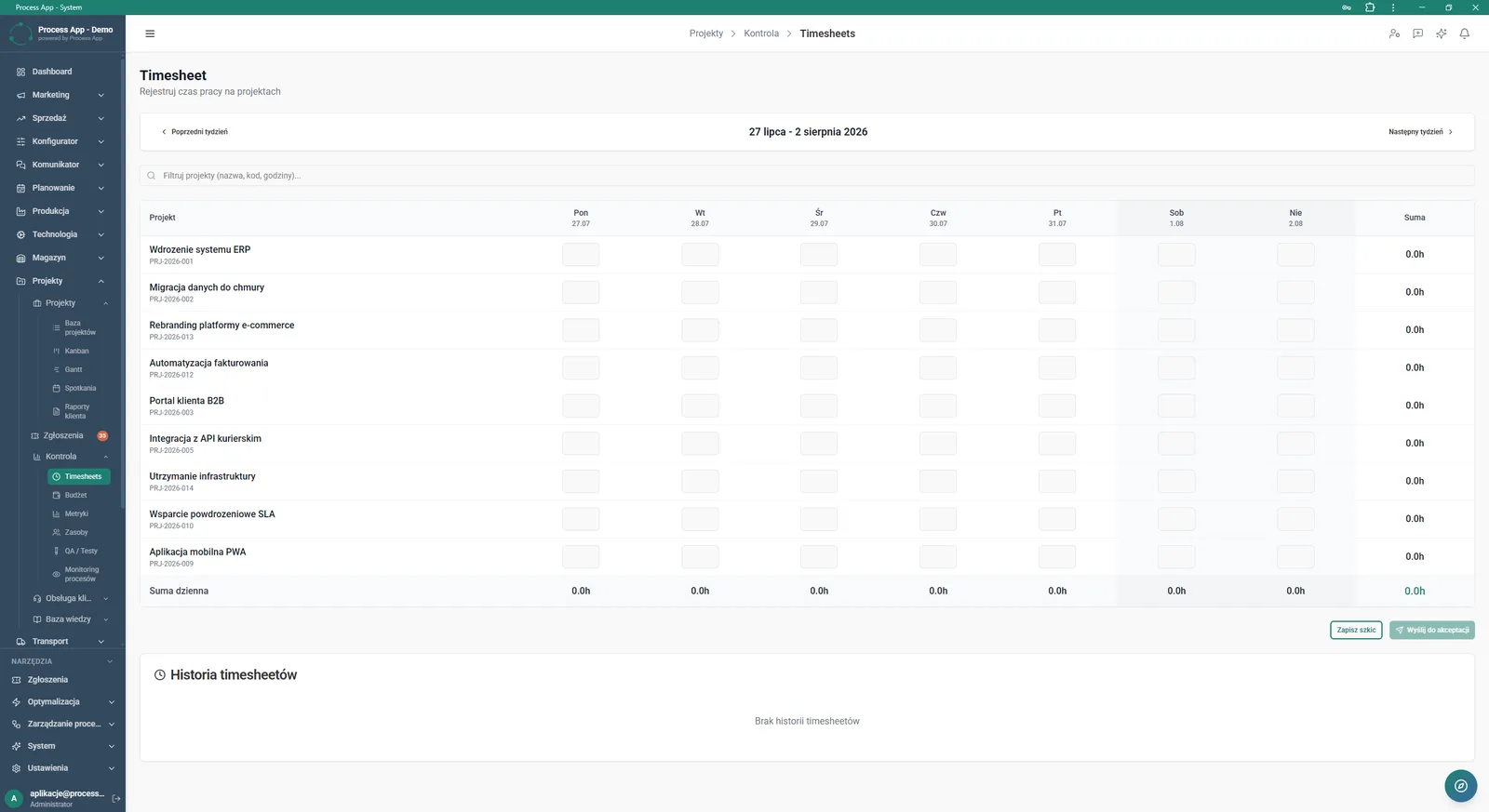Expand the Sprzedaż section chevron
This screenshot has width=1489, height=812.
pos(101,118)
